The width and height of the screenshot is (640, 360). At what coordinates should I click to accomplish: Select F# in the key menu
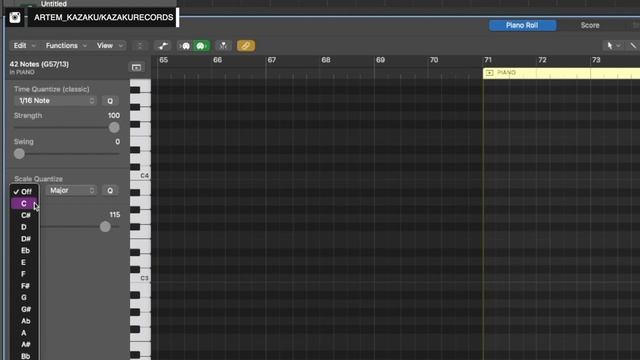24,286
